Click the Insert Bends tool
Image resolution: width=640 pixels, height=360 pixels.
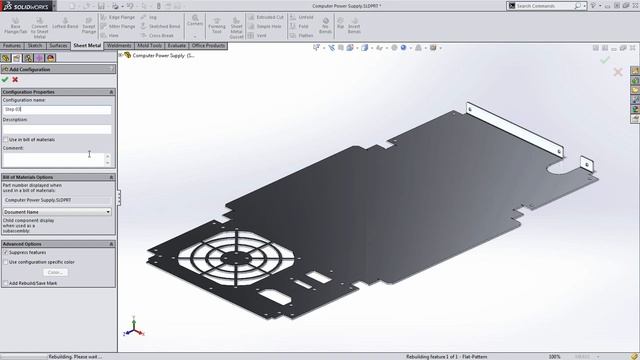pyautogui.click(x=354, y=25)
